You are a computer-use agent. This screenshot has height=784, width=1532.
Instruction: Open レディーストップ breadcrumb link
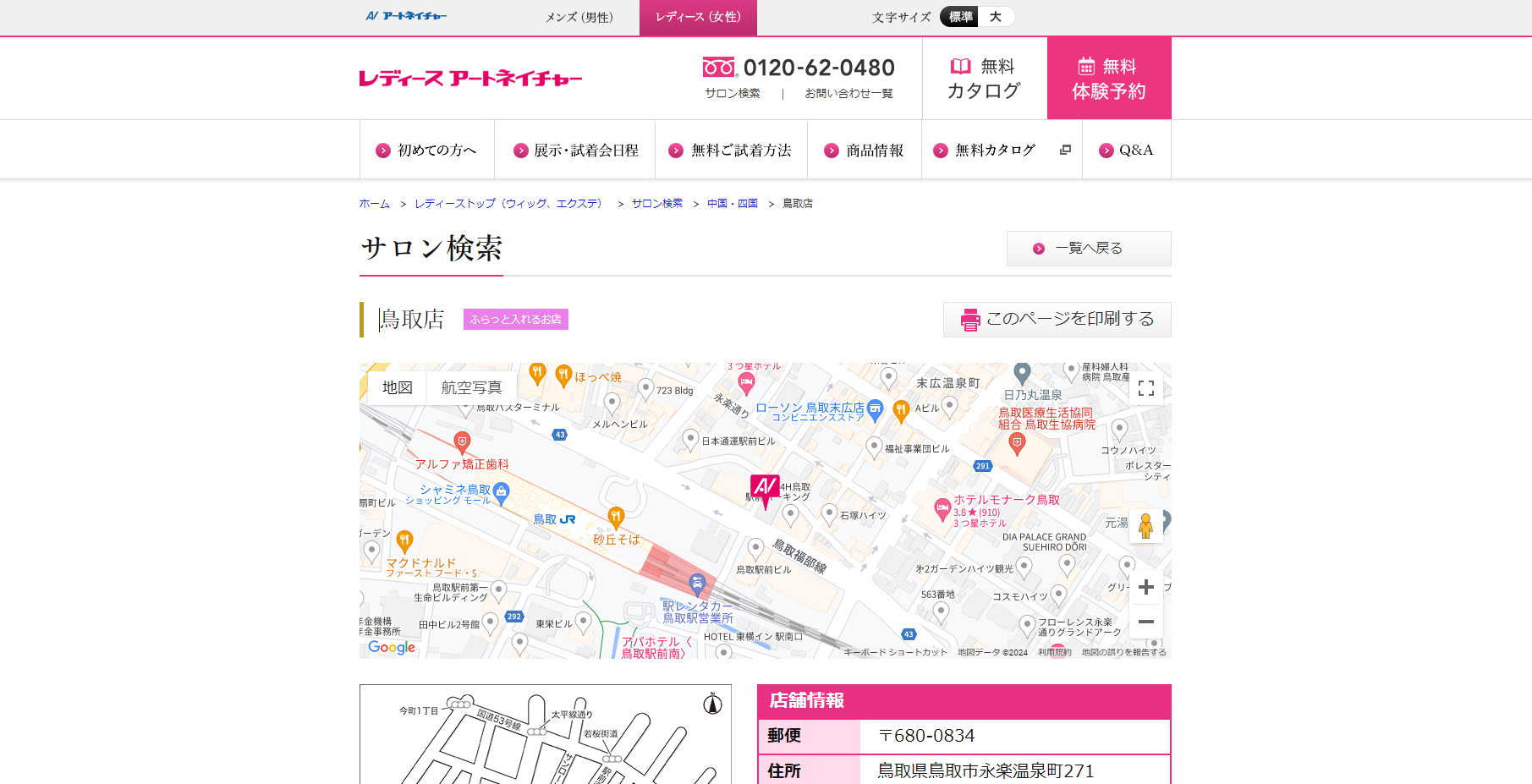point(510,204)
